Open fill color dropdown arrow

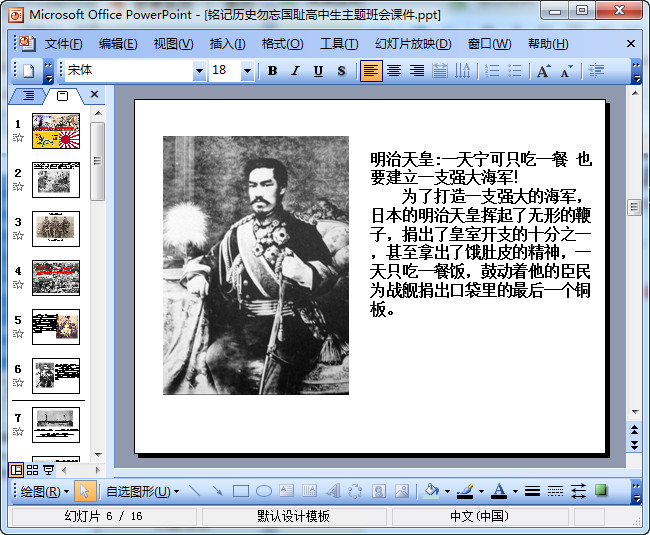click(447, 491)
